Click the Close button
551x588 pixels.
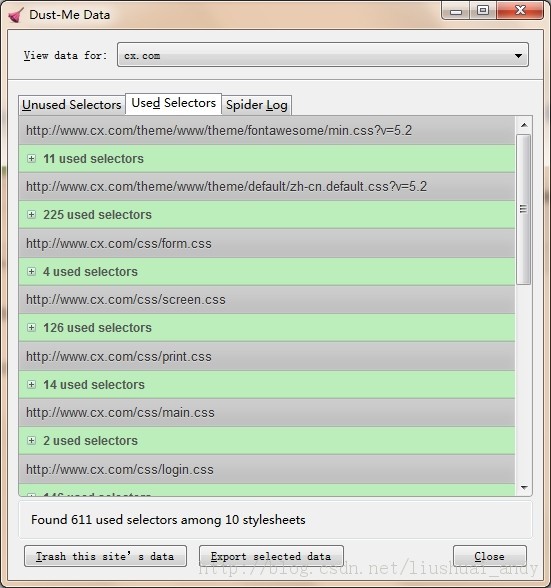[489, 556]
